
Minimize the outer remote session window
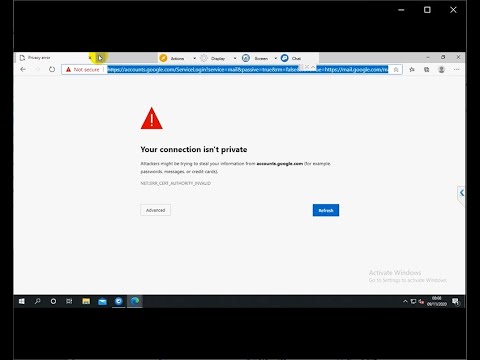[x=401, y=10]
